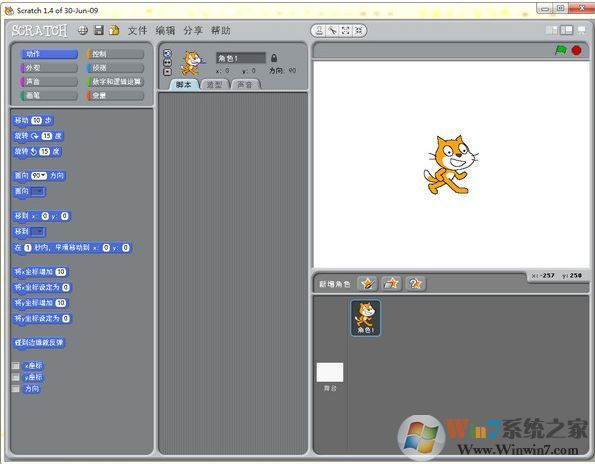595x464 pixels.
Task: Open the 文件 menu
Action: click(137, 30)
